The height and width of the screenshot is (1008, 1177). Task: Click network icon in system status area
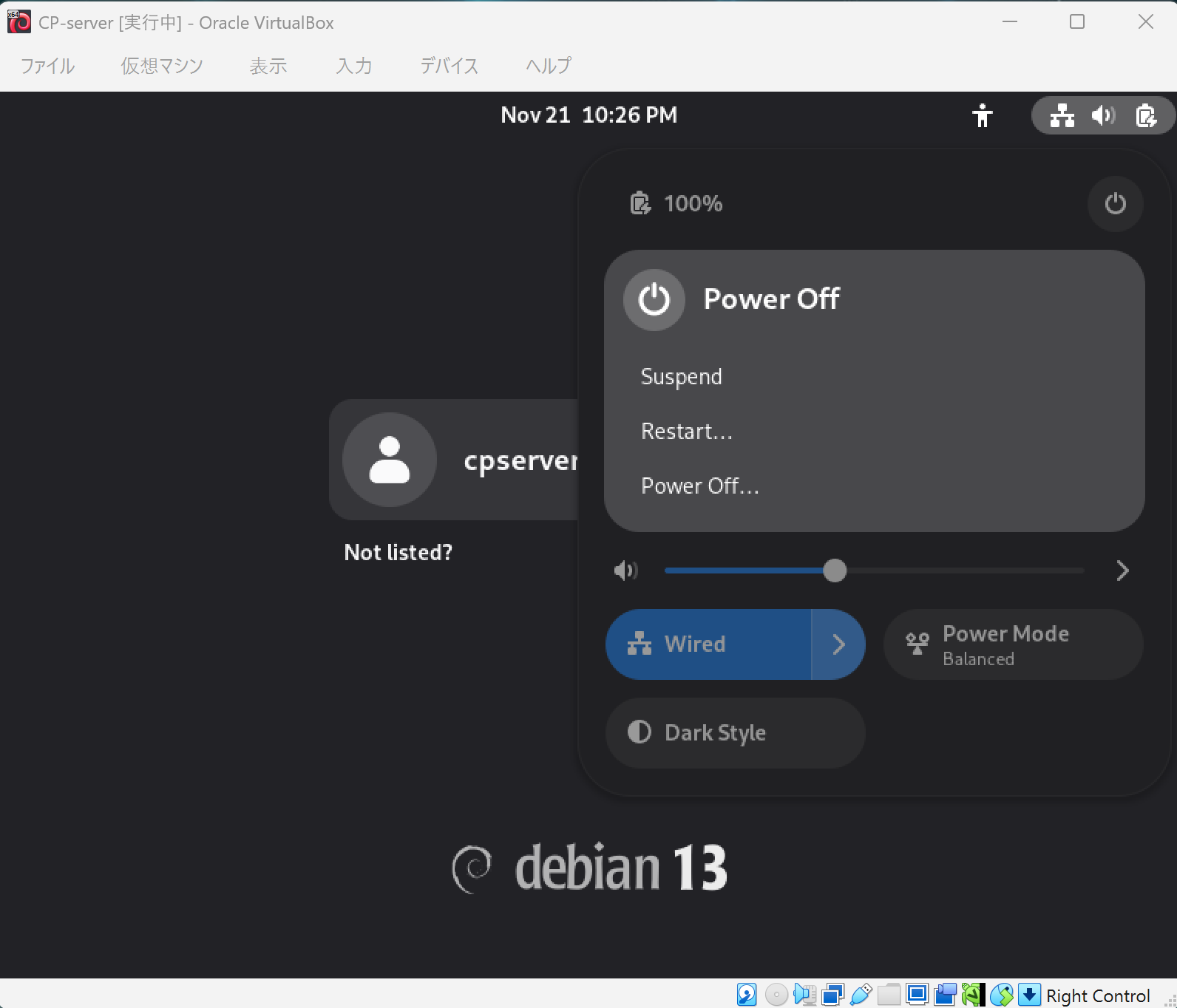point(1062,115)
